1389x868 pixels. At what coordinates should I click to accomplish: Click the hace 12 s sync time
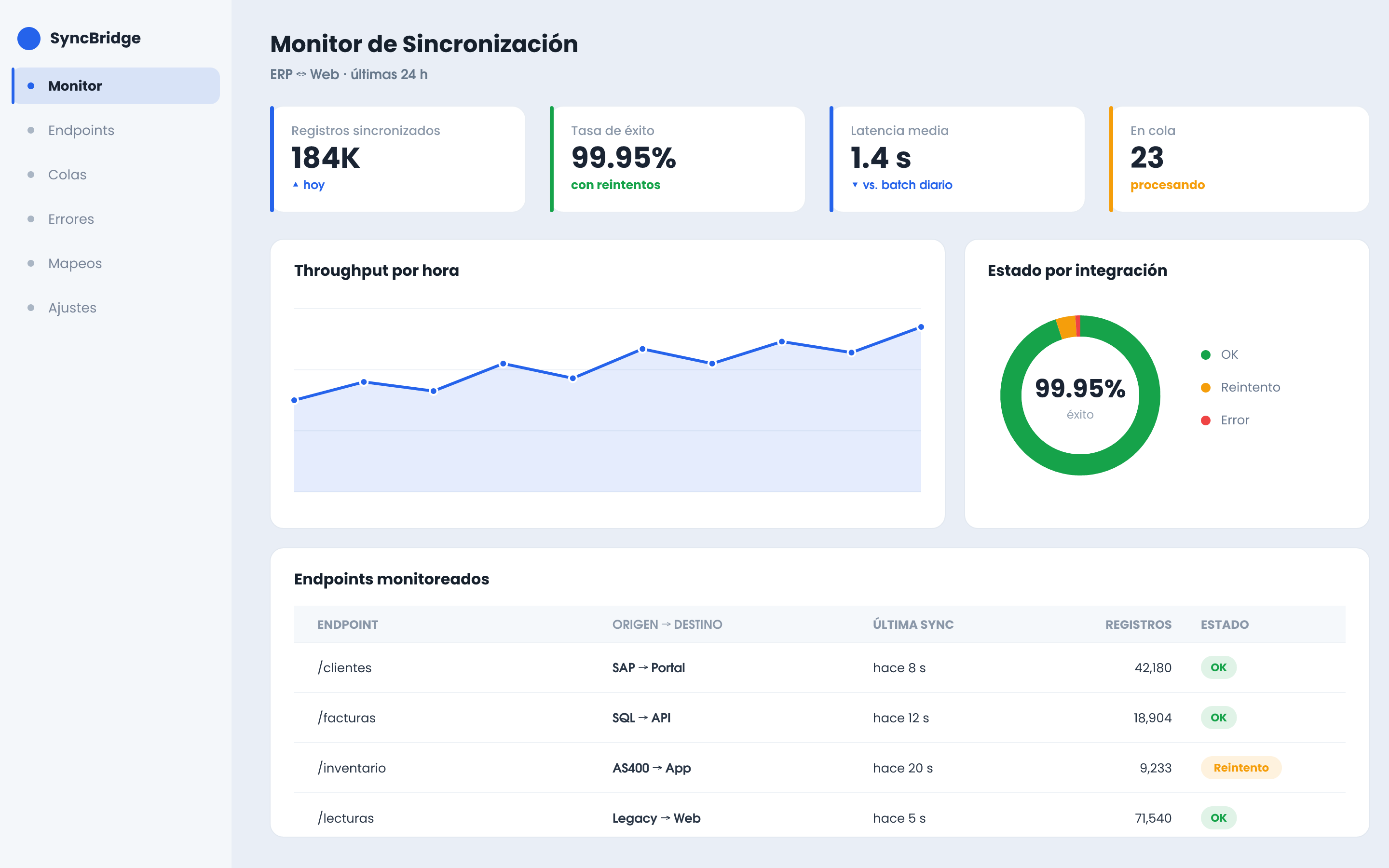[900, 718]
